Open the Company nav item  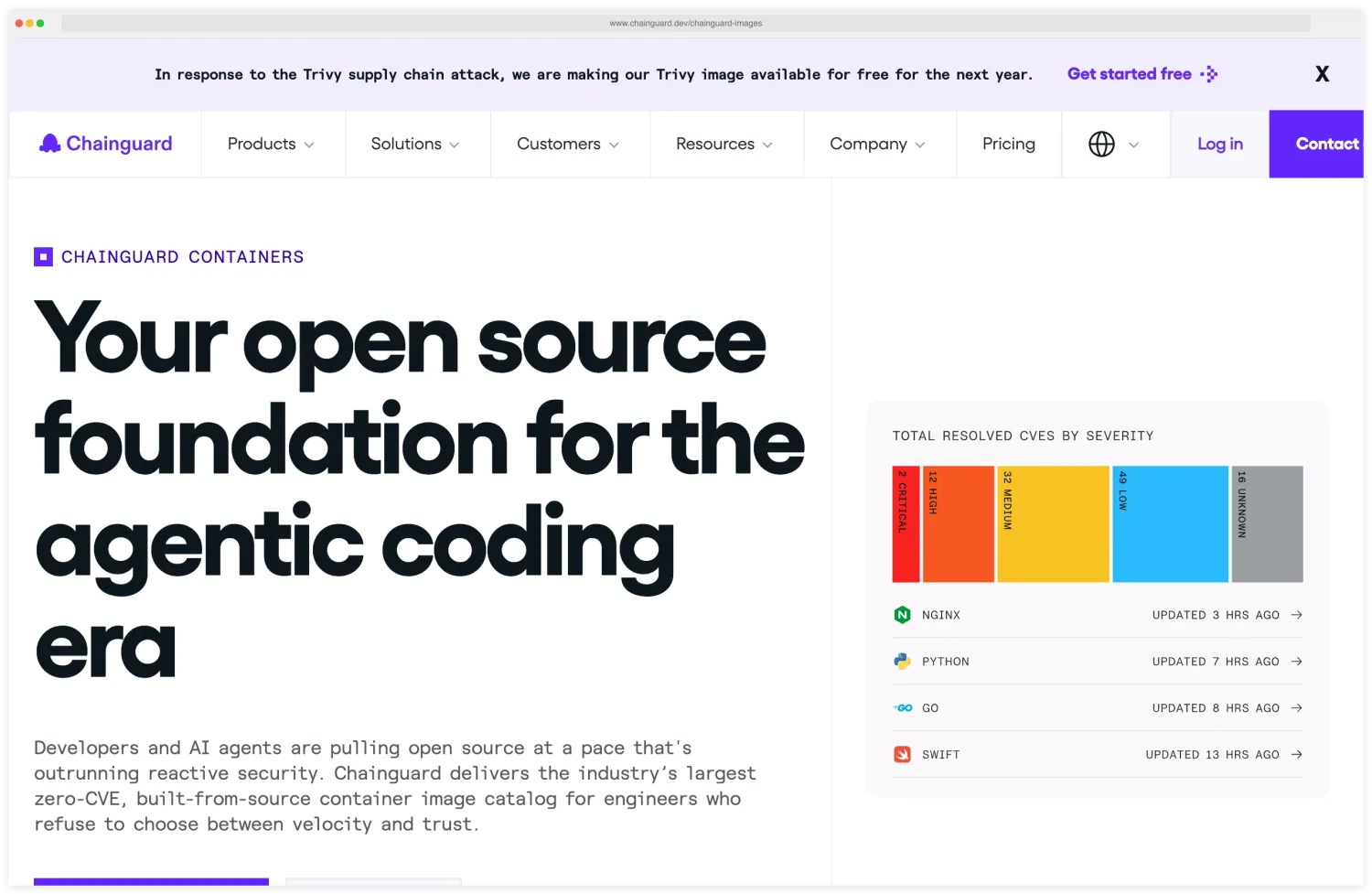[x=879, y=144]
